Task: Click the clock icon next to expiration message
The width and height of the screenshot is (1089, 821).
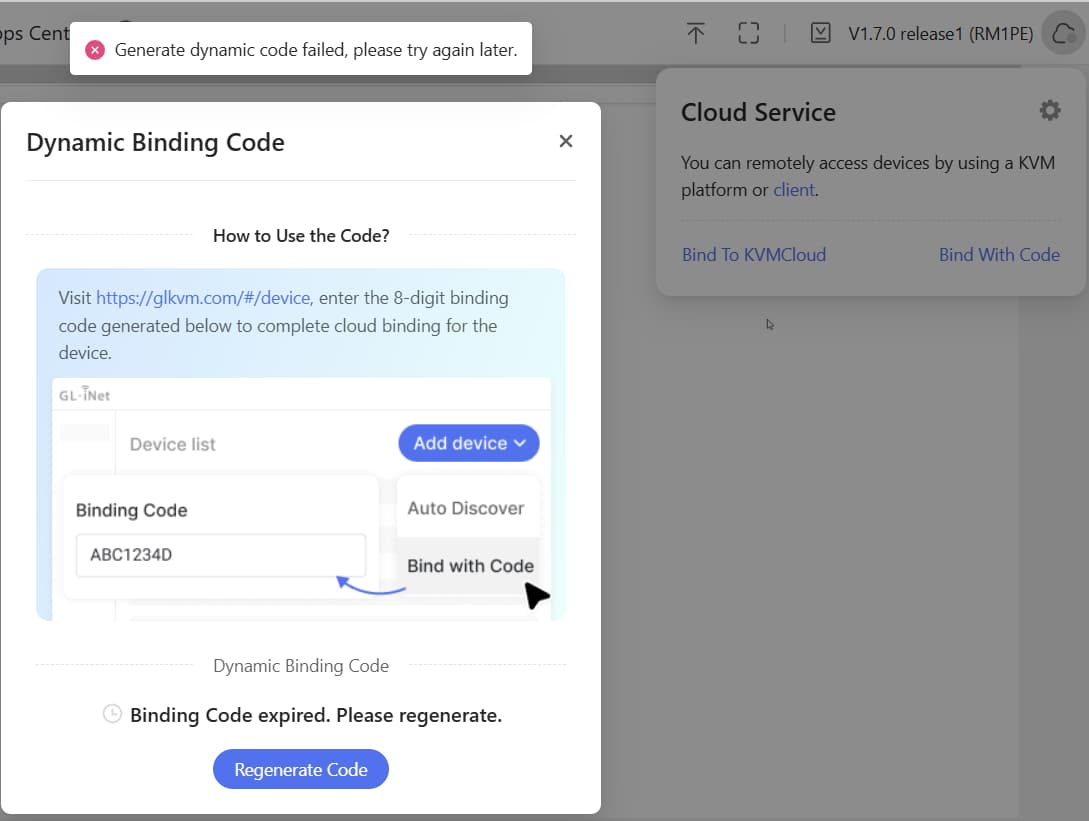Action: [111, 714]
